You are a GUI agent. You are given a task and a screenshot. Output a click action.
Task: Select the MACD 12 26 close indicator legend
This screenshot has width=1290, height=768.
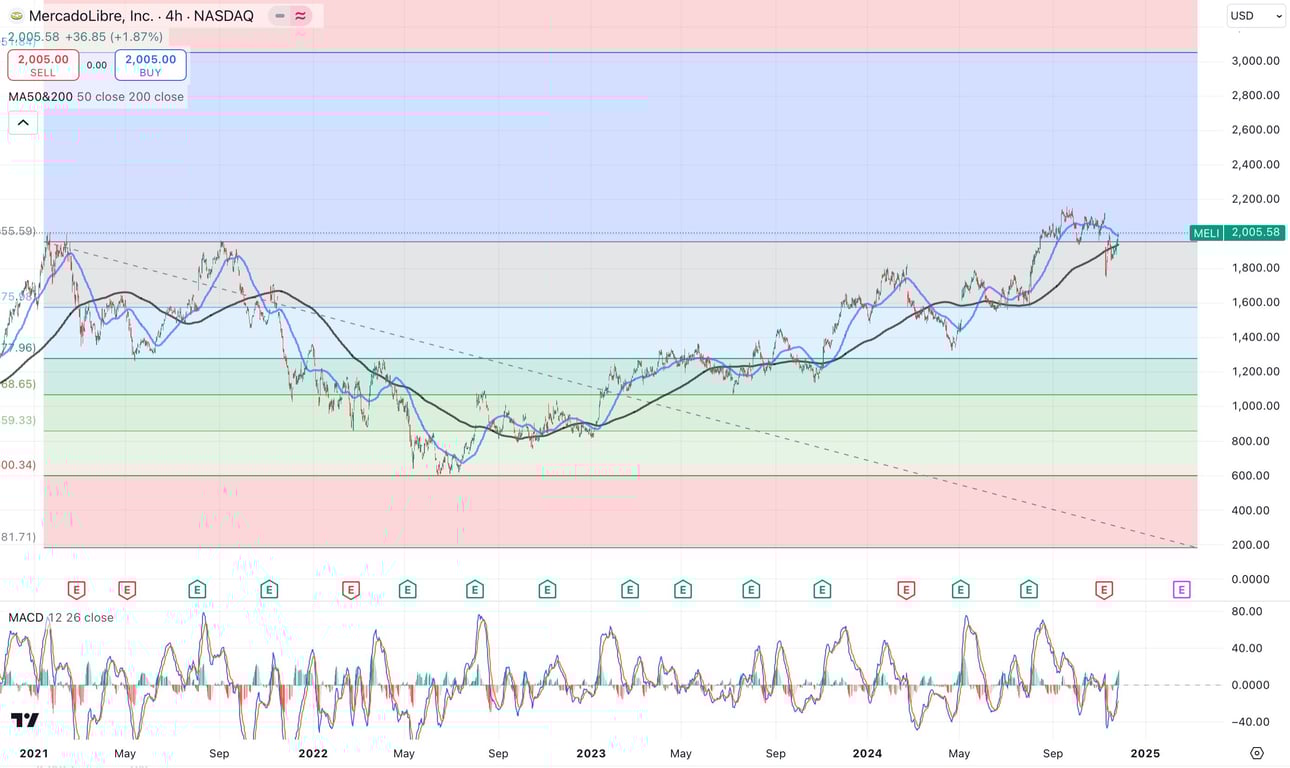pyautogui.click(x=61, y=618)
